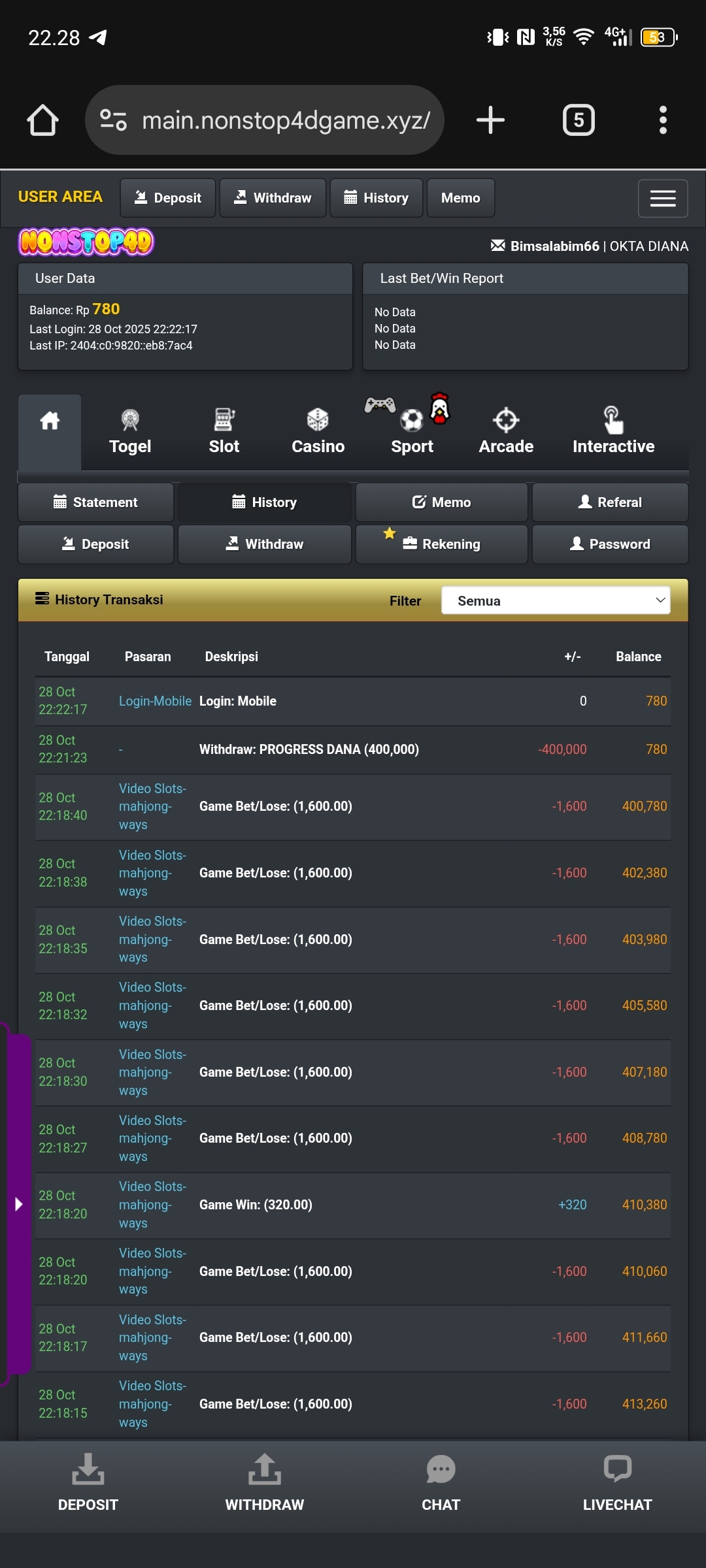
Task: Expand the Semua filter dropdown
Action: click(556, 600)
